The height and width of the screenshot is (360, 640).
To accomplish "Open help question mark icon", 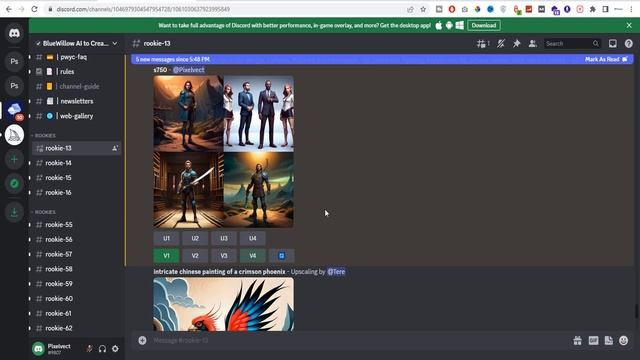I will [x=629, y=43].
